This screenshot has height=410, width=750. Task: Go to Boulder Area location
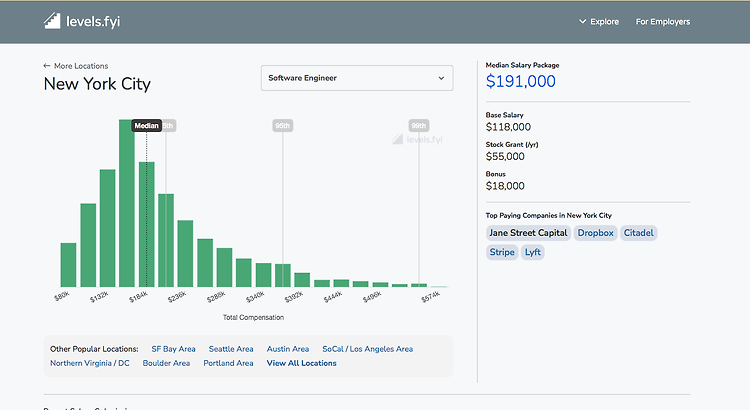(166, 363)
